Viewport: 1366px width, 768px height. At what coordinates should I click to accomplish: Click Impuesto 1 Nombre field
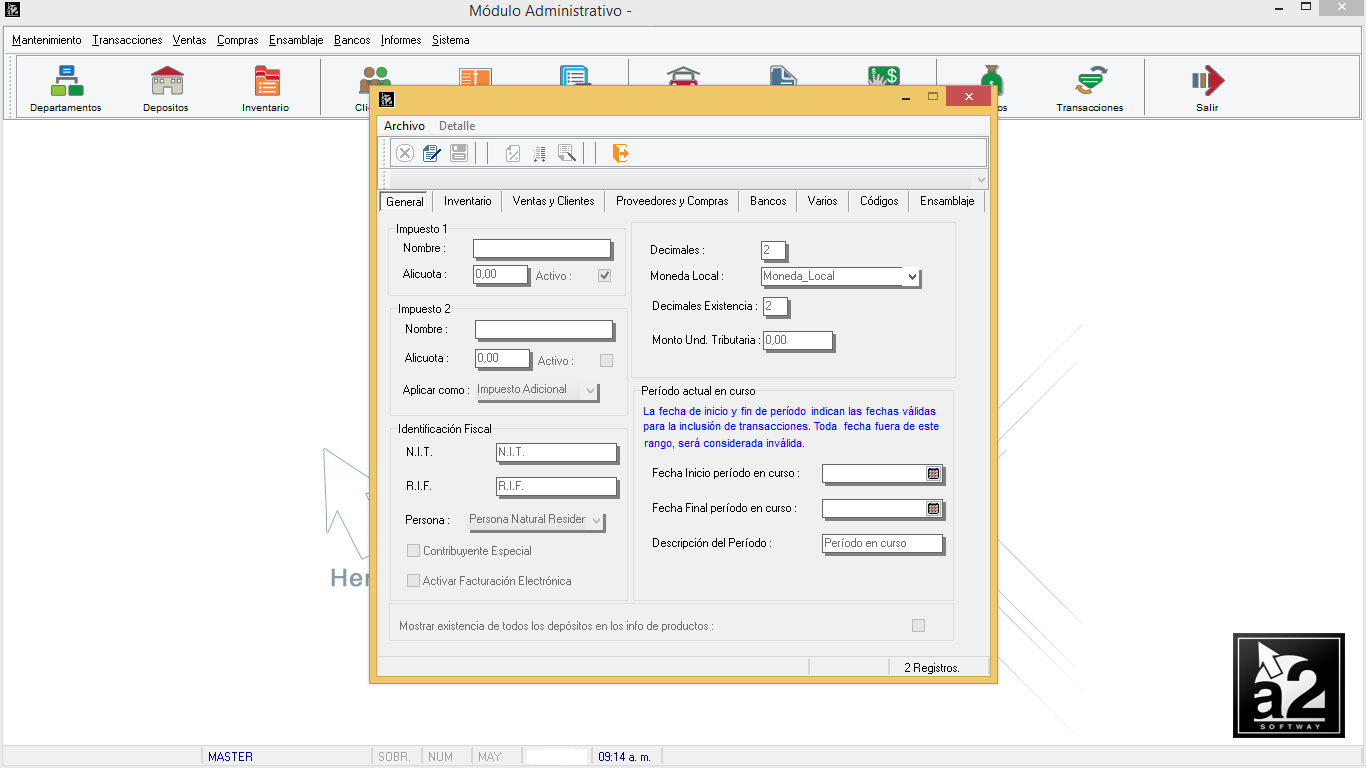[541, 248]
